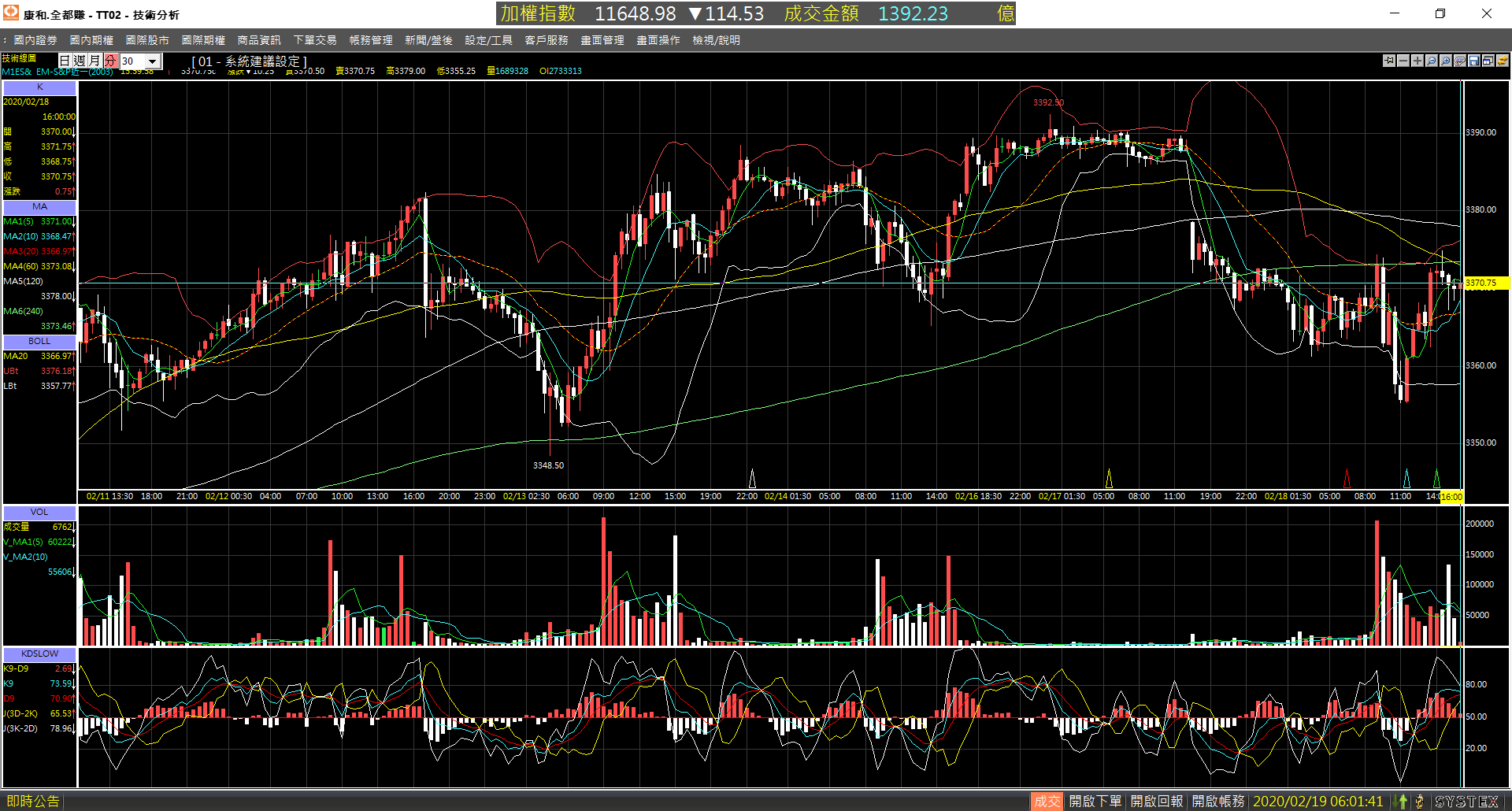Click the 成交 status button

pos(1047,802)
